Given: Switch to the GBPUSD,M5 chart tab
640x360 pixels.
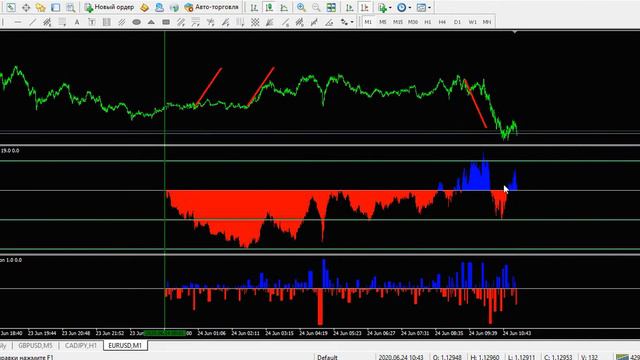Looking at the screenshot, I should click(x=36, y=346).
